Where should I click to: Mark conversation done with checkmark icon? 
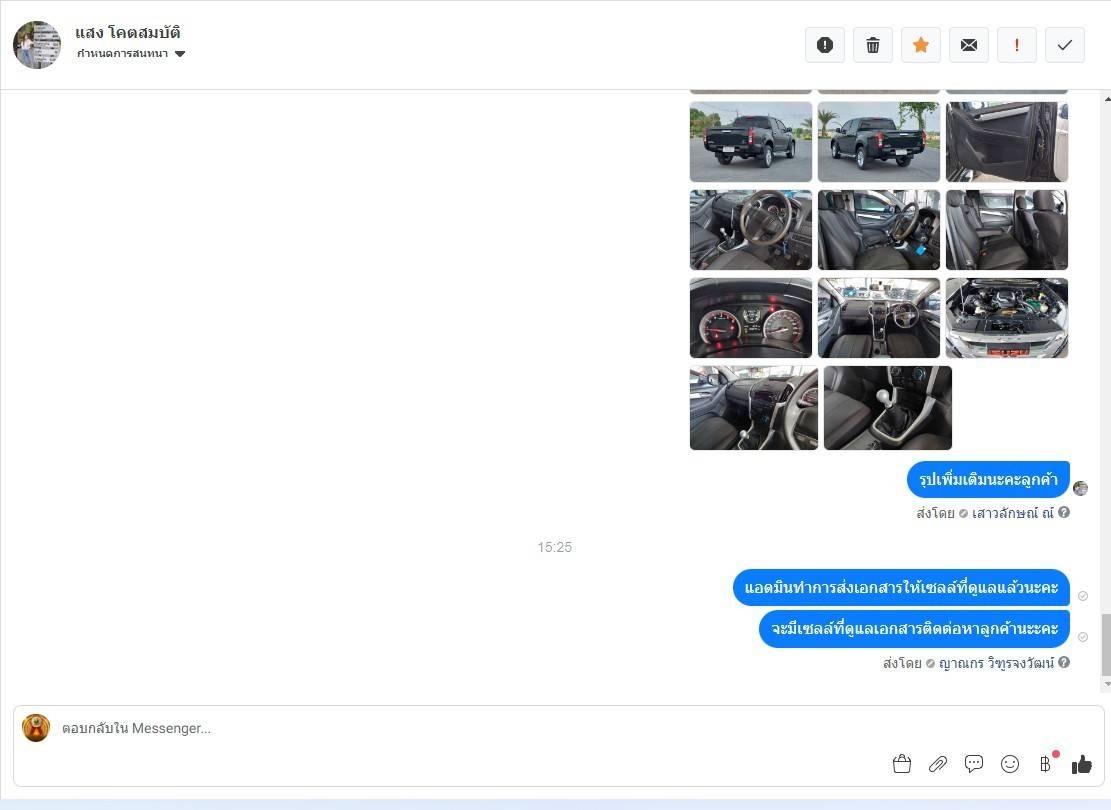coord(1065,45)
